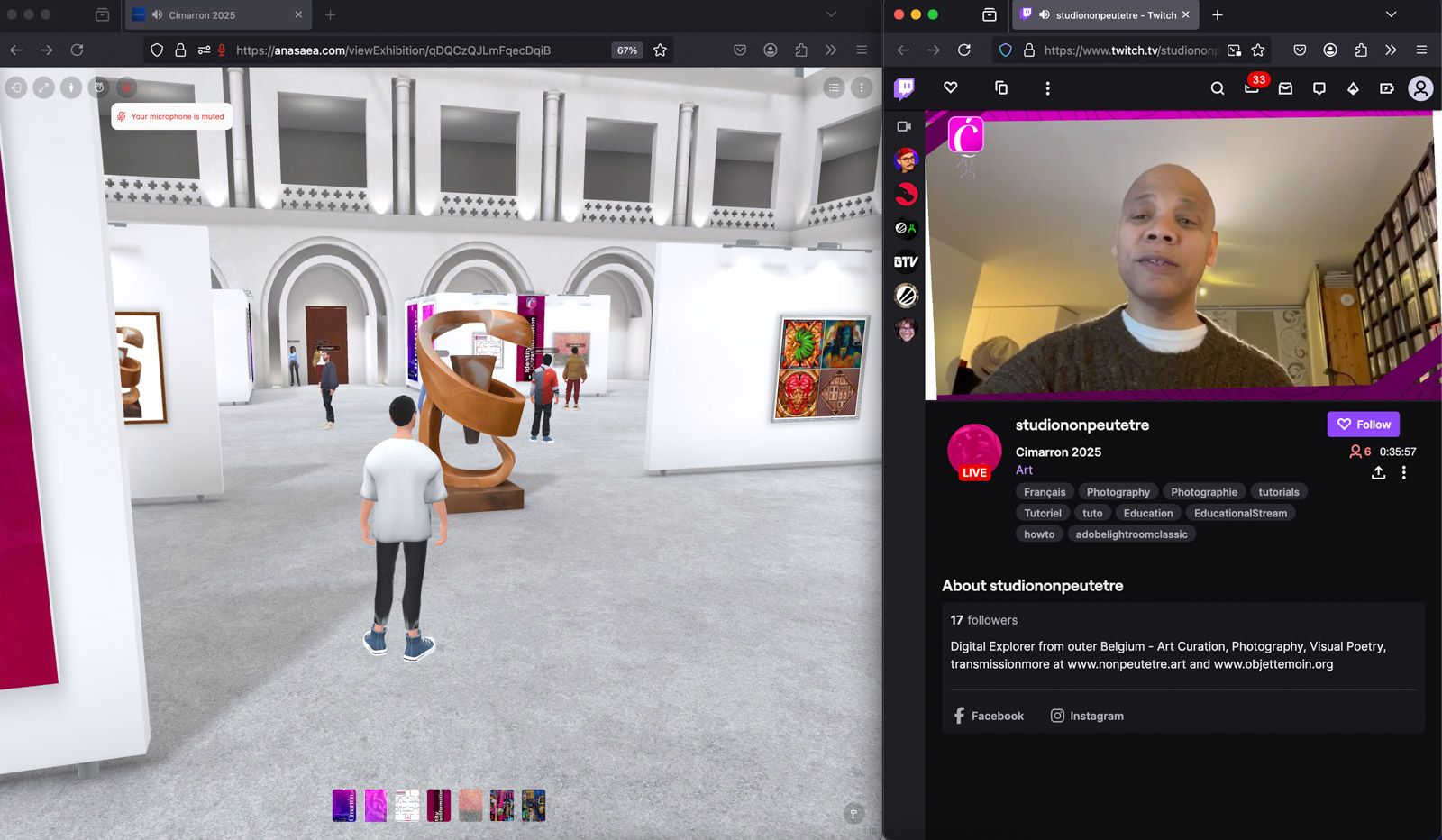The height and width of the screenshot is (840, 1442).
Task: Open Twitch notifications with 33 badge
Action: click(x=1253, y=87)
